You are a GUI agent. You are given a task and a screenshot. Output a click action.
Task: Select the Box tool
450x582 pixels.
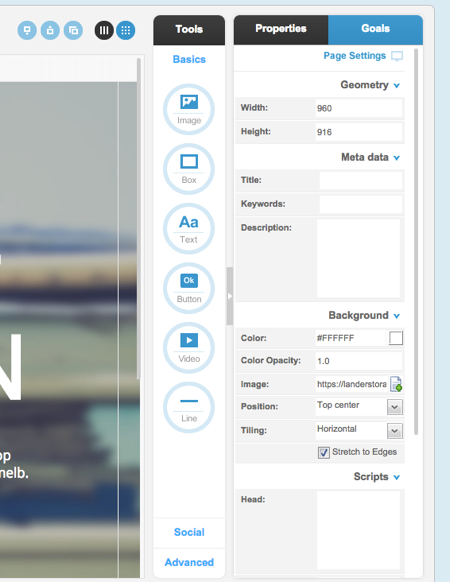[x=189, y=169]
